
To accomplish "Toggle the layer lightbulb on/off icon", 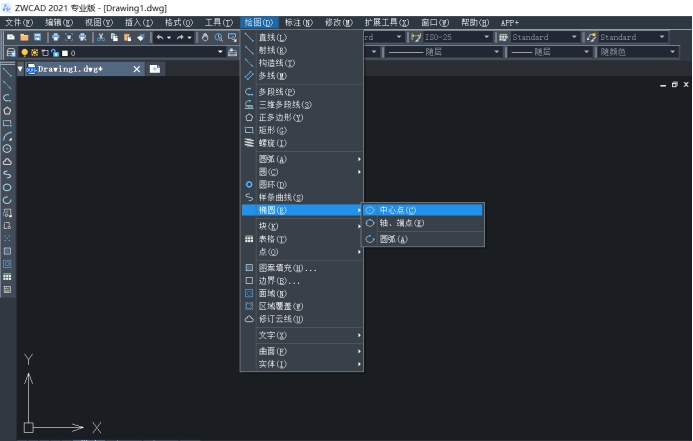I will 24,52.
